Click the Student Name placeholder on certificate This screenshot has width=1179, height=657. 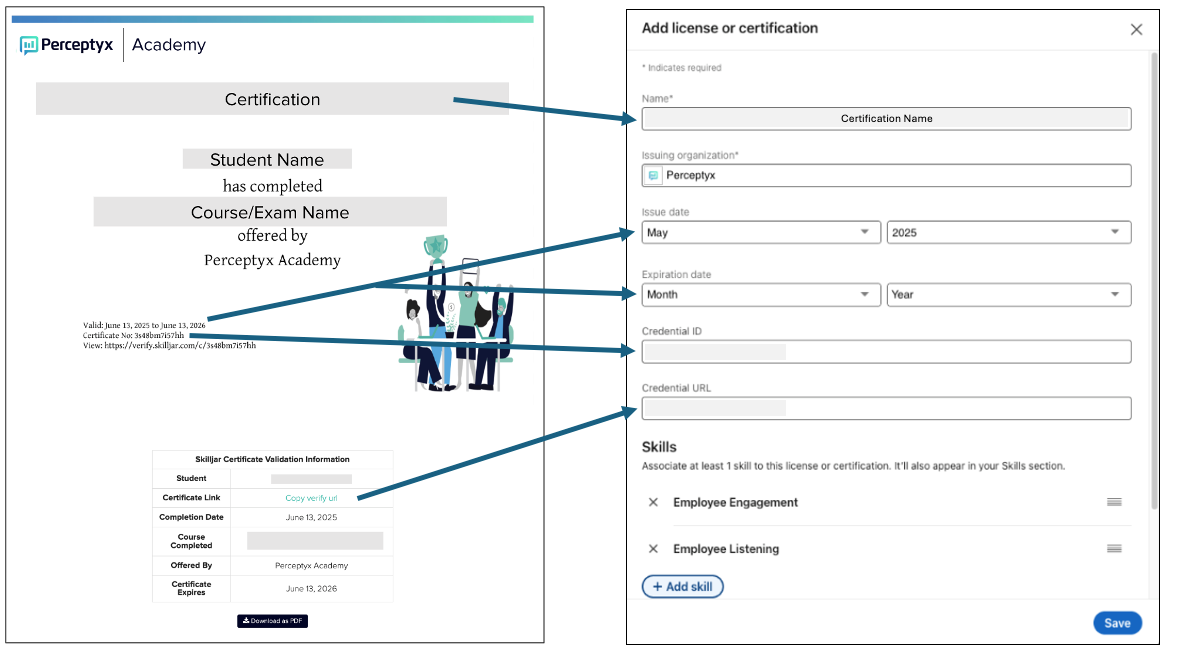(267, 159)
